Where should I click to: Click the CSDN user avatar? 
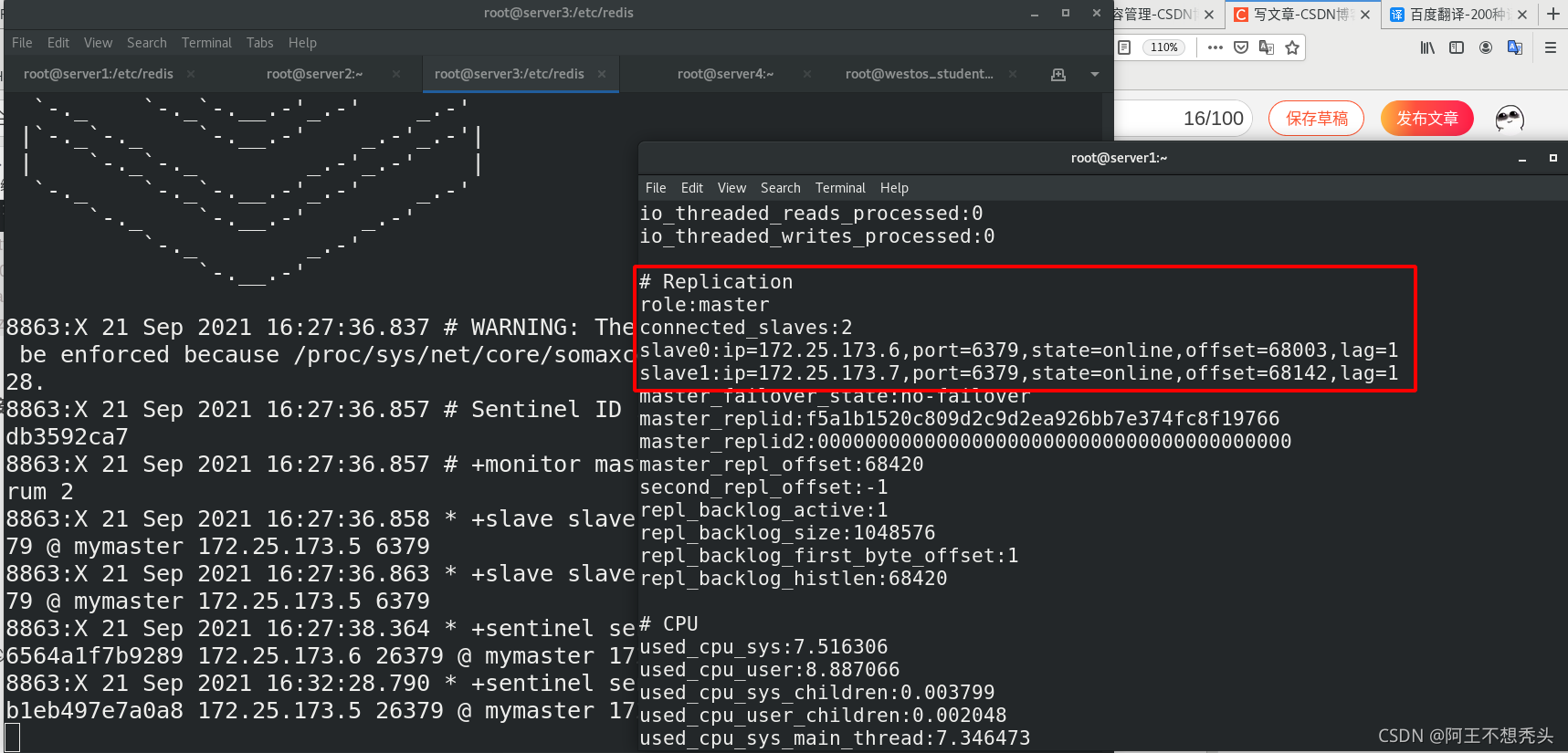(x=1510, y=118)
